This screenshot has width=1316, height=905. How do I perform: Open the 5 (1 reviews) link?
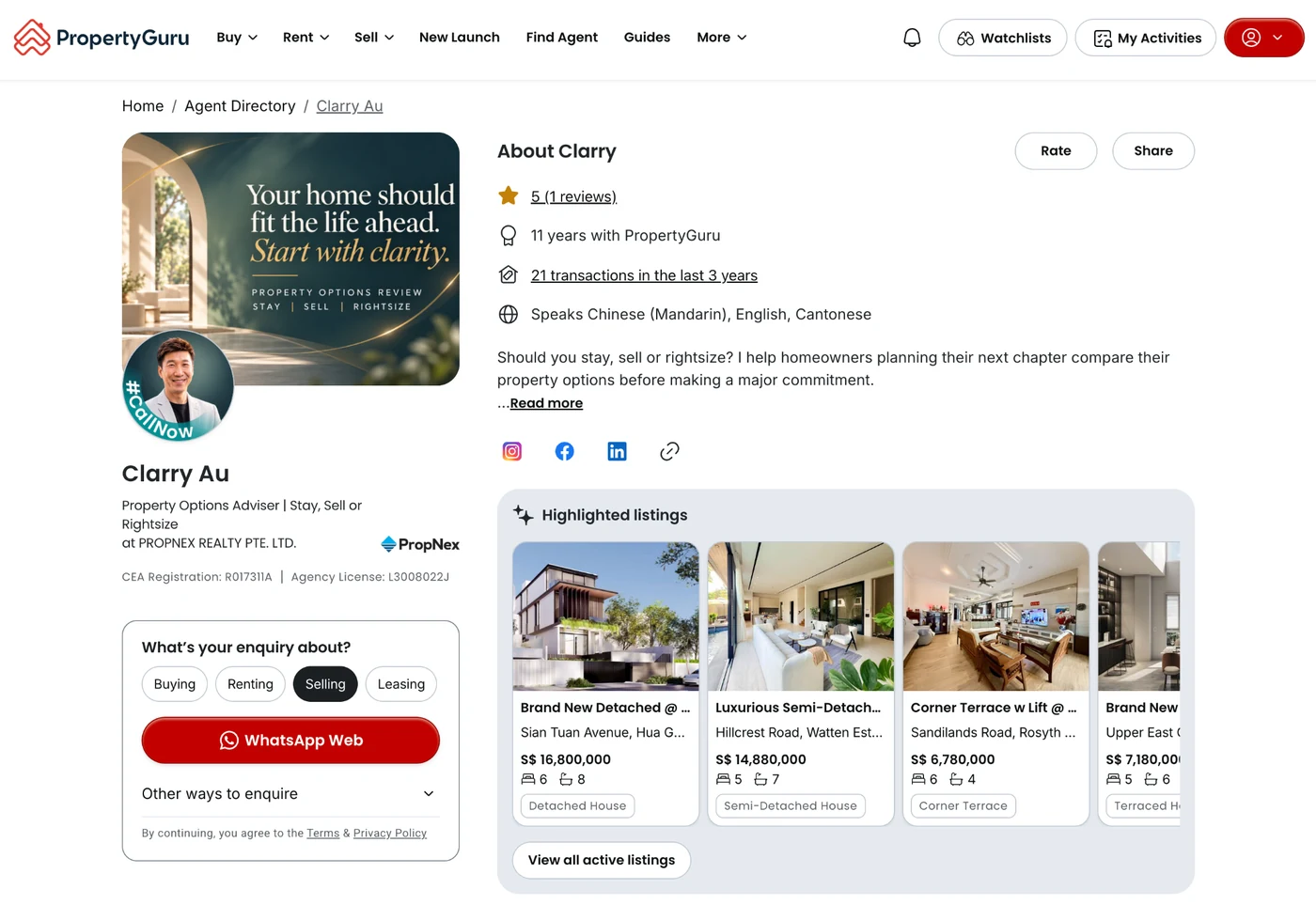pyautogui.click(x=573, y=196)
